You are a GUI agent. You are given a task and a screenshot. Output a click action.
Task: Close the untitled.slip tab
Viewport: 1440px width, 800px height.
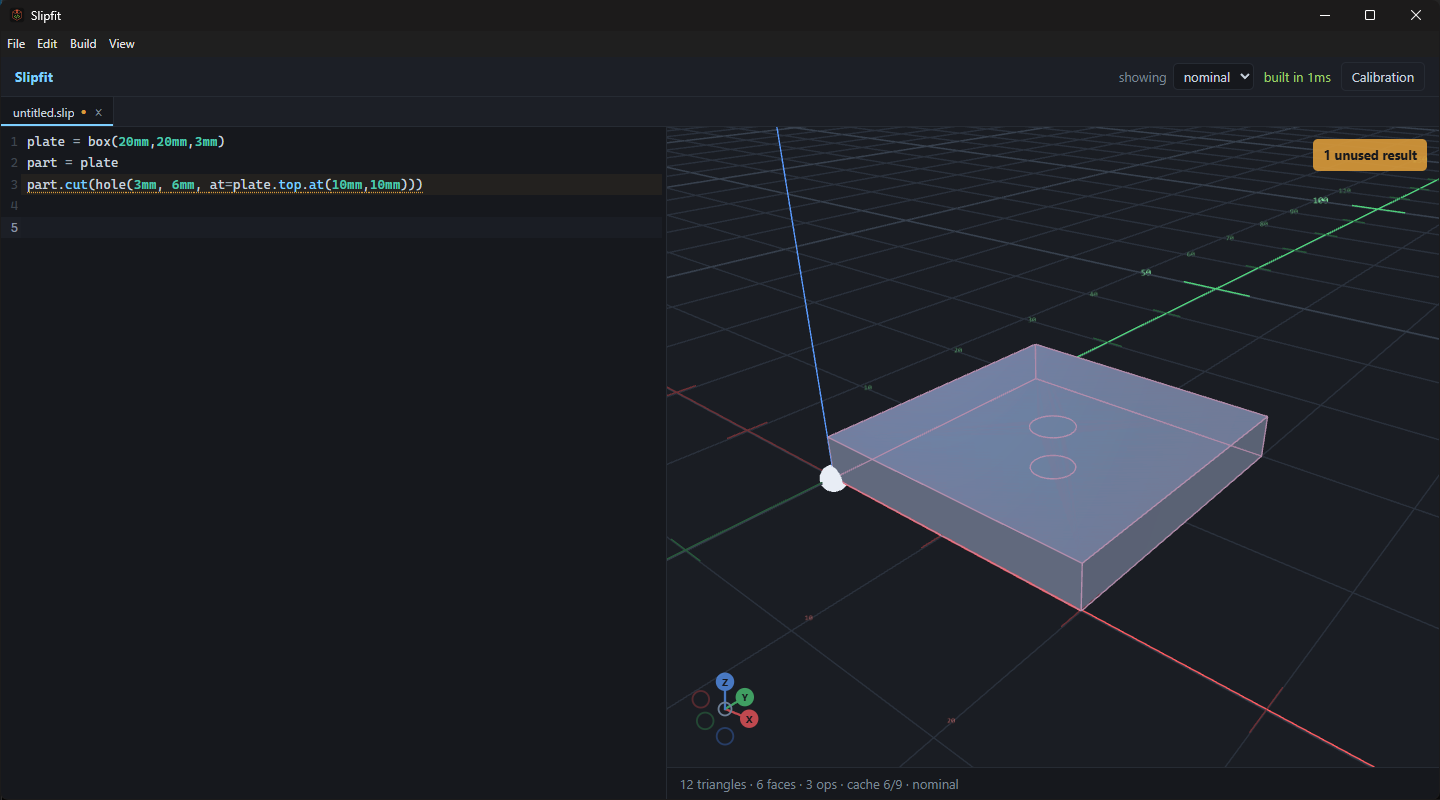point(98,112)
